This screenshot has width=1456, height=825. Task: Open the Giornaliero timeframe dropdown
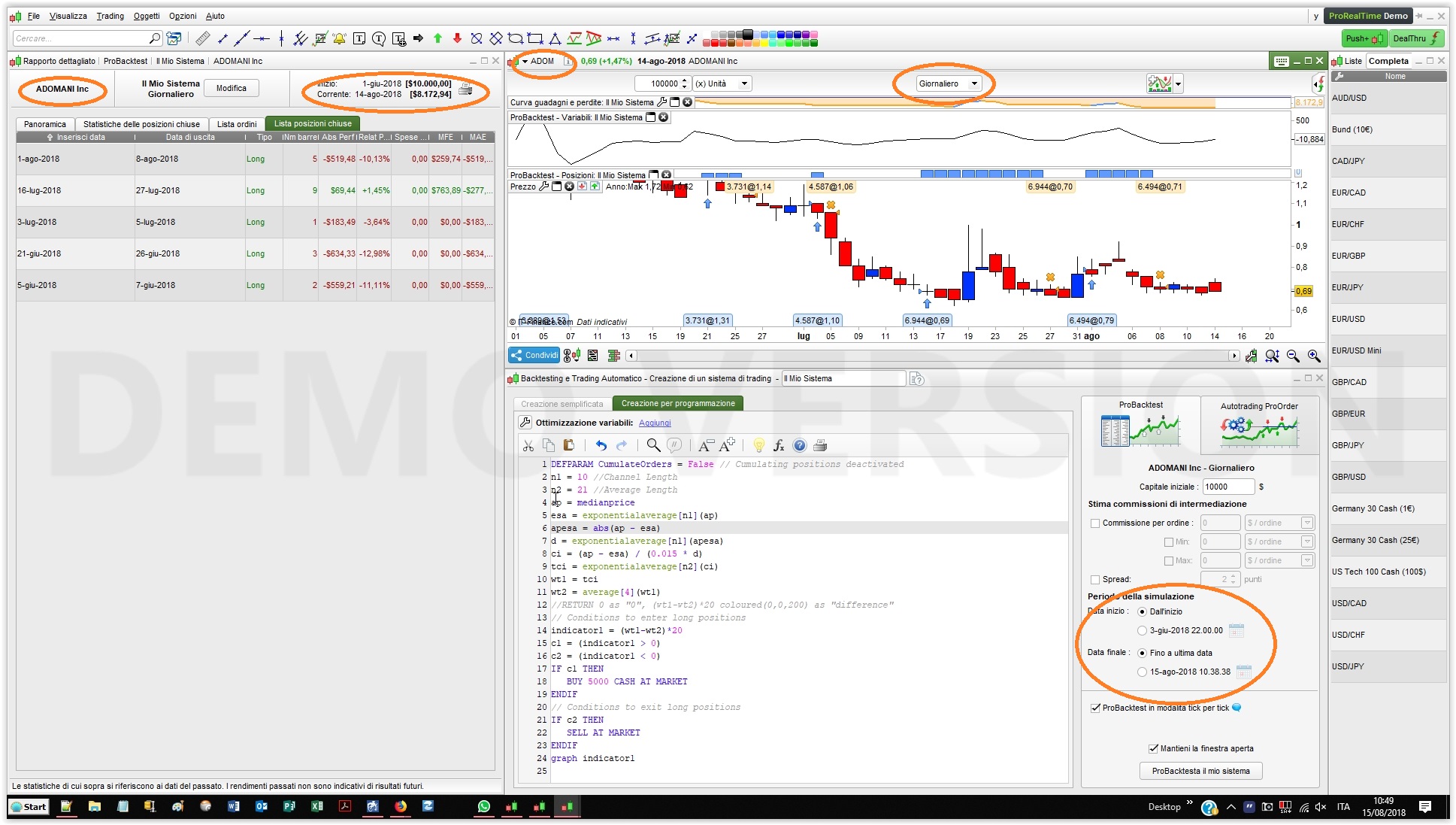[949, 83]
